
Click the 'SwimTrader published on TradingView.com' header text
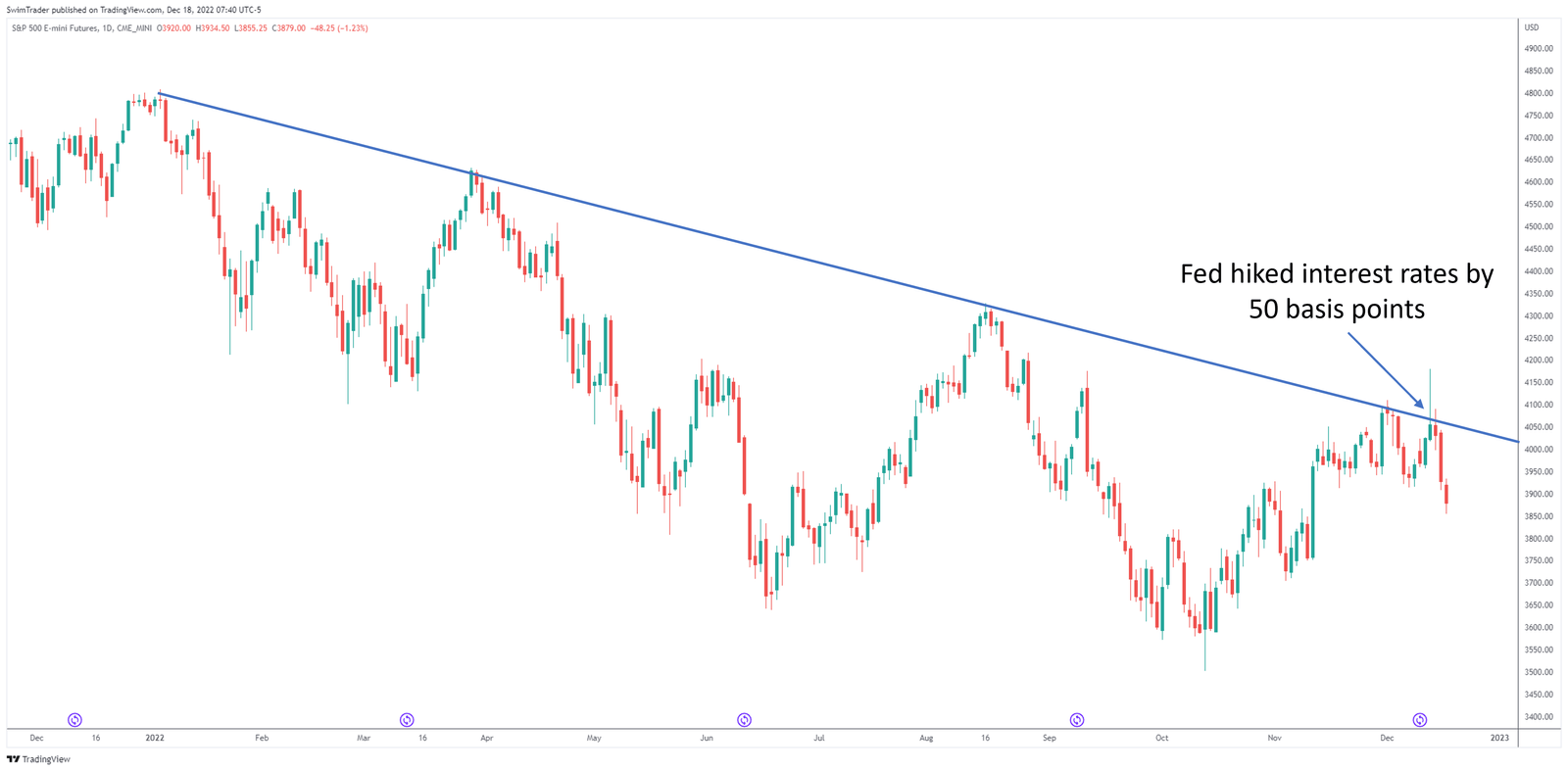85,10
